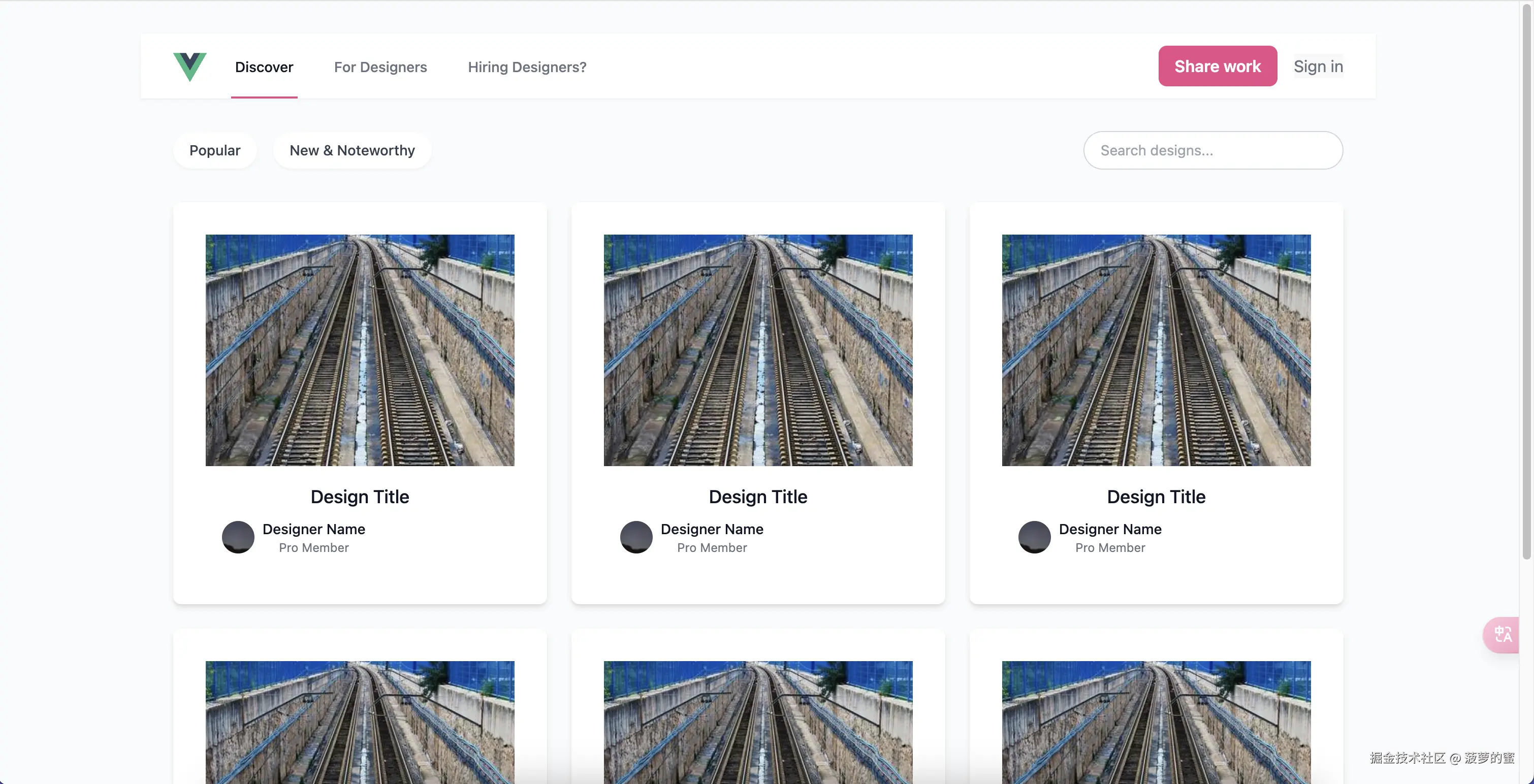Open first card's railway thumbnail
This screenshot has height=784, width=1534.
point(360,350)
